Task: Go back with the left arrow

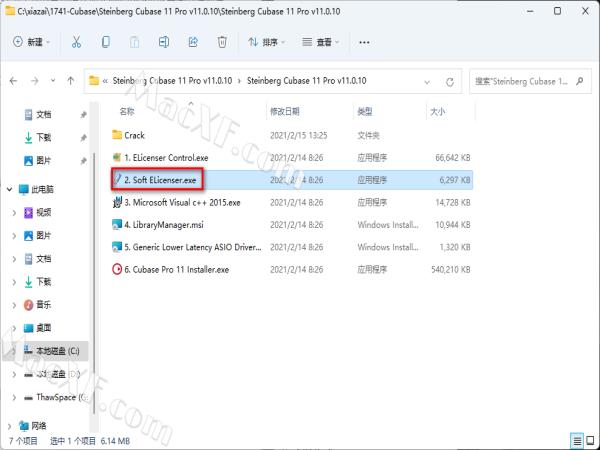Action: point(13,81)
